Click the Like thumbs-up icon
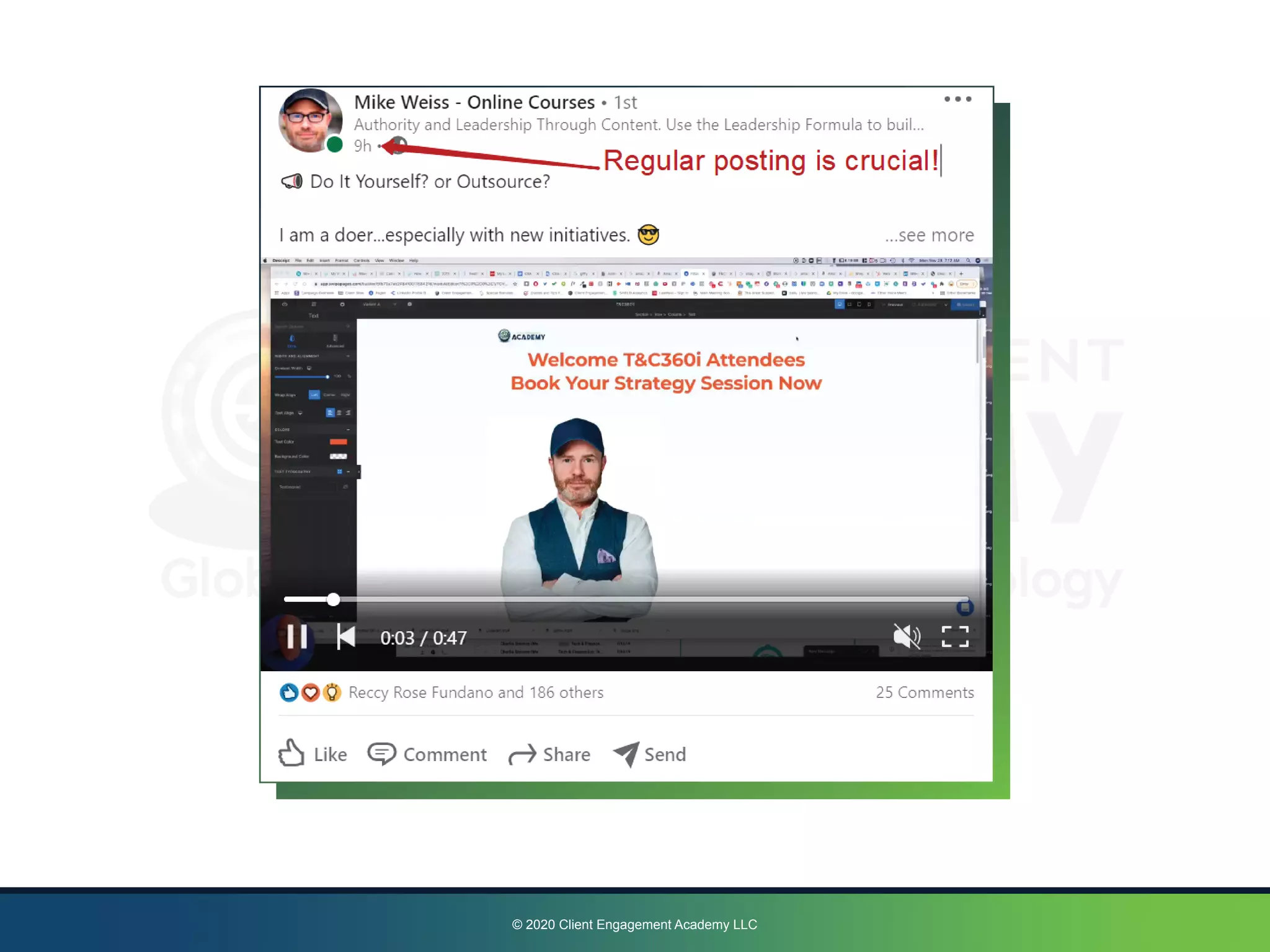The width and height of the screenshot is (1270, 952). 291,753
